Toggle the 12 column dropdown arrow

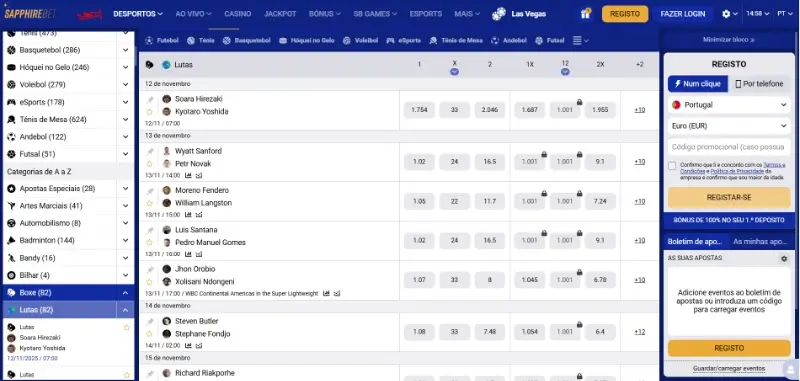pos(565,72)
